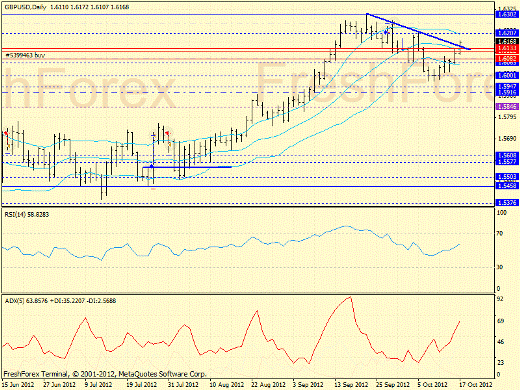
Task: Select the 31 Jul 2012 date label
Action: pos(183,384)
